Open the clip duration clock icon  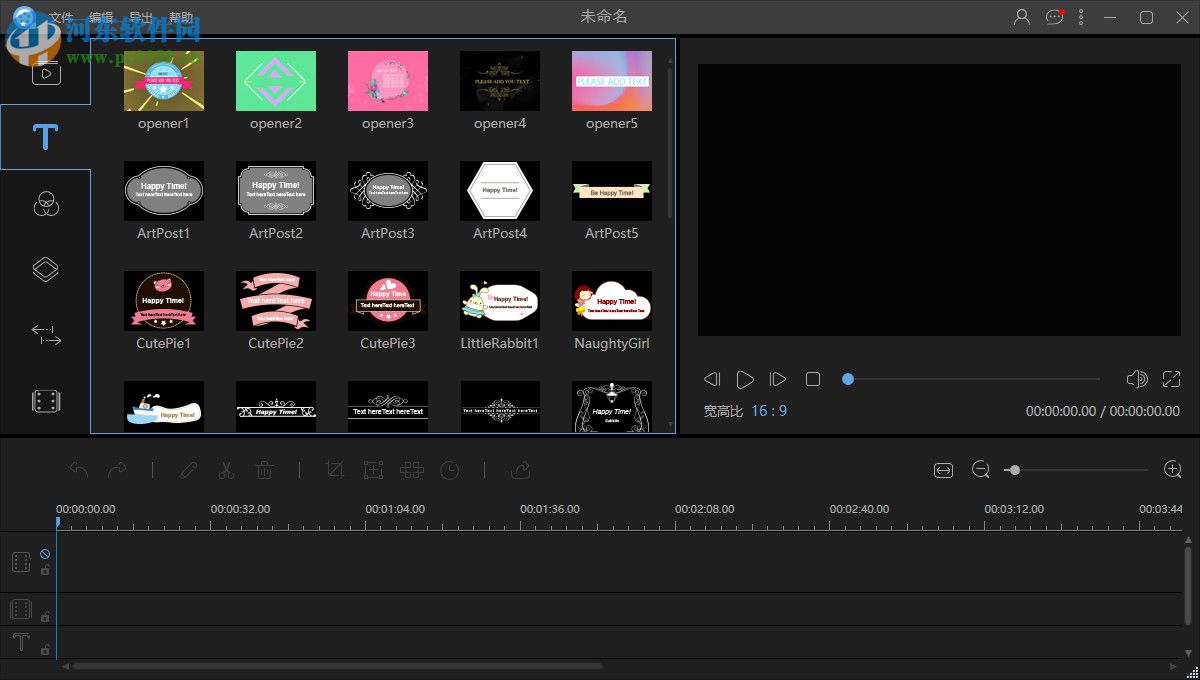pyautogui.click(x=449, y=470)
